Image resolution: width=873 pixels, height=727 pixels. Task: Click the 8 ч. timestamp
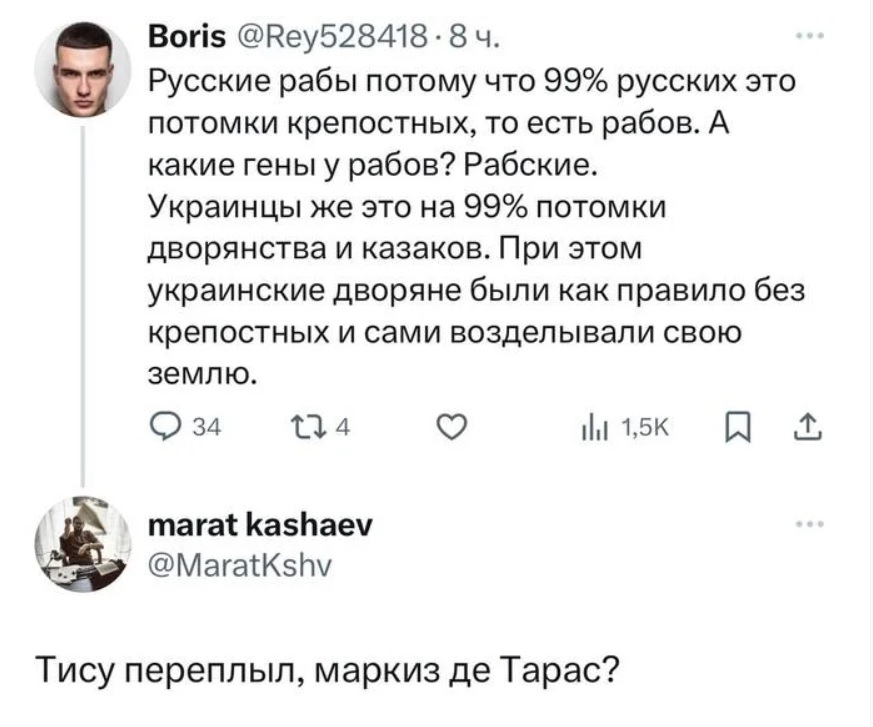click(473, 38)
